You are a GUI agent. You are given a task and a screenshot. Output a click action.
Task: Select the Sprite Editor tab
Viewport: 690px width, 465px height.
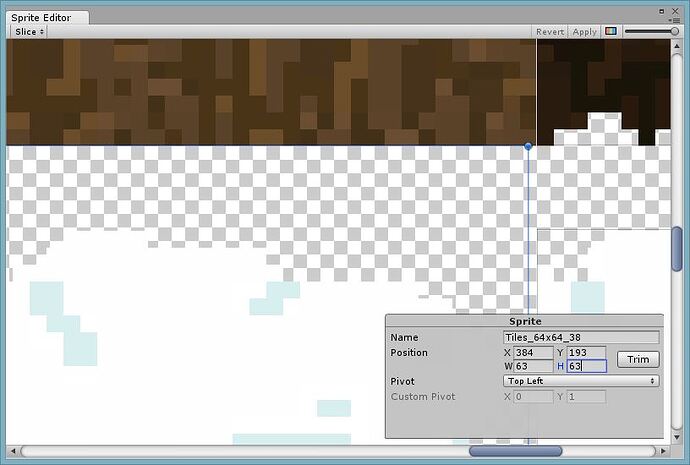(x=47, y=18)
